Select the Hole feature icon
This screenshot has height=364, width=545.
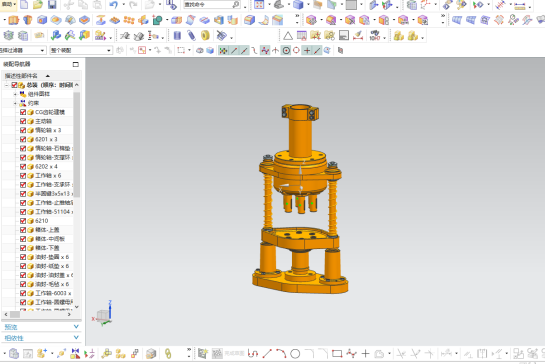42,20
